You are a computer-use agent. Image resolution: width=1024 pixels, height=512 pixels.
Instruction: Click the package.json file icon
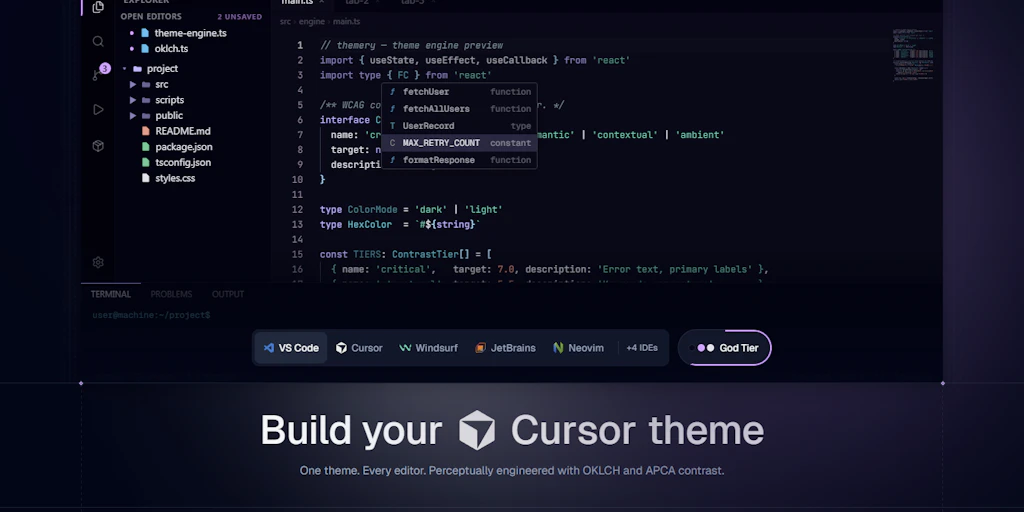click(146, 147)
